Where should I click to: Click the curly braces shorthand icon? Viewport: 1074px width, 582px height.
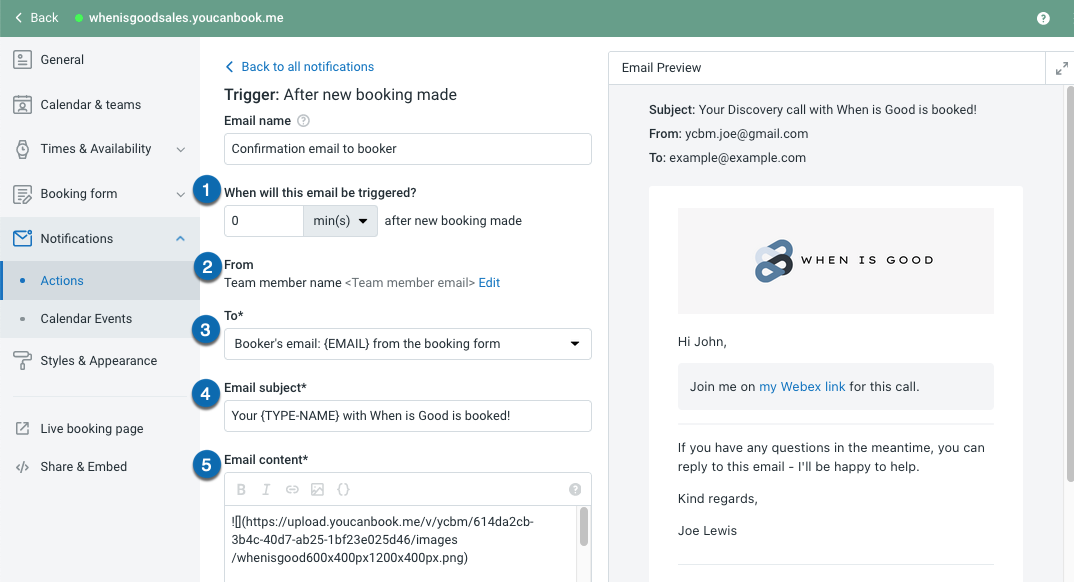click(x=343, y=489)
